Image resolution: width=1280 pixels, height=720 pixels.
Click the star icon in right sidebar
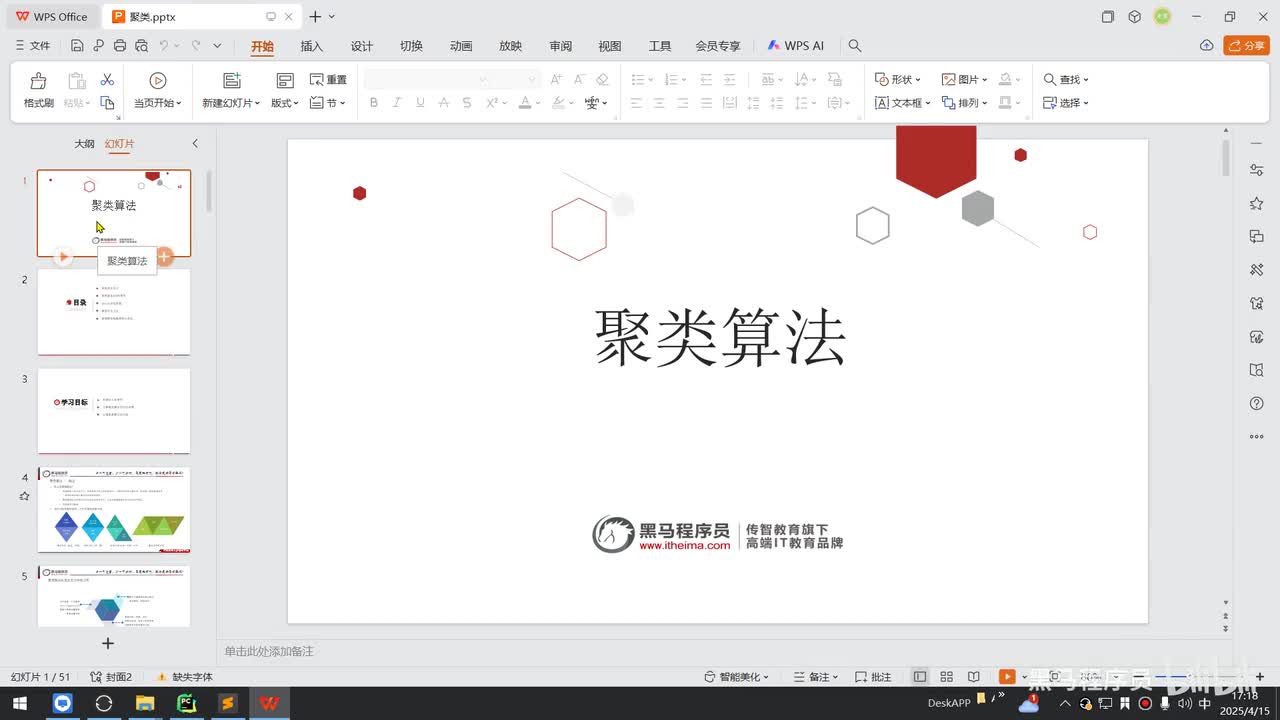tap(1257, 204)
